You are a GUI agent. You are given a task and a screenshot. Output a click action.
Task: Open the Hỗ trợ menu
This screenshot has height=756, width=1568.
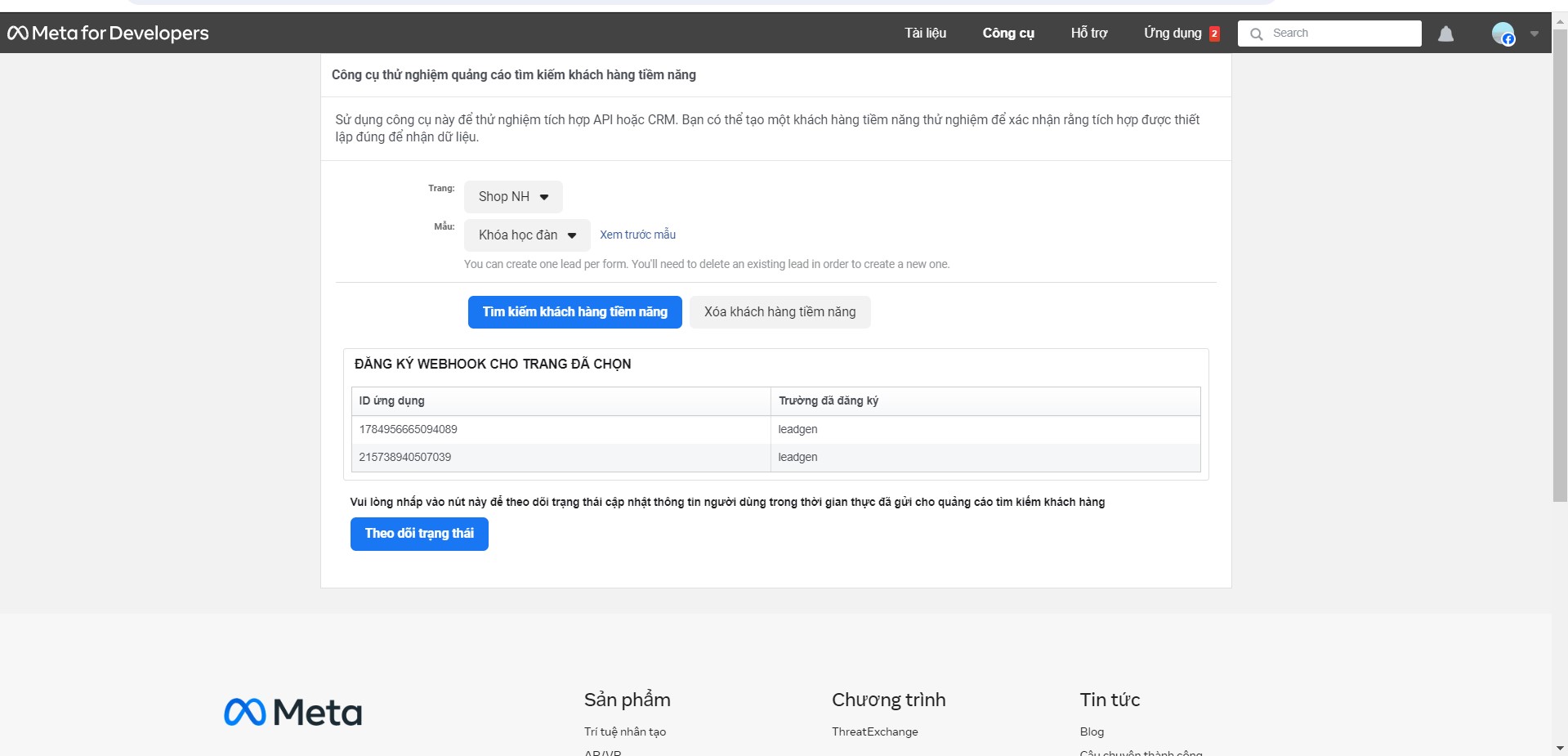pos(1089,33)
